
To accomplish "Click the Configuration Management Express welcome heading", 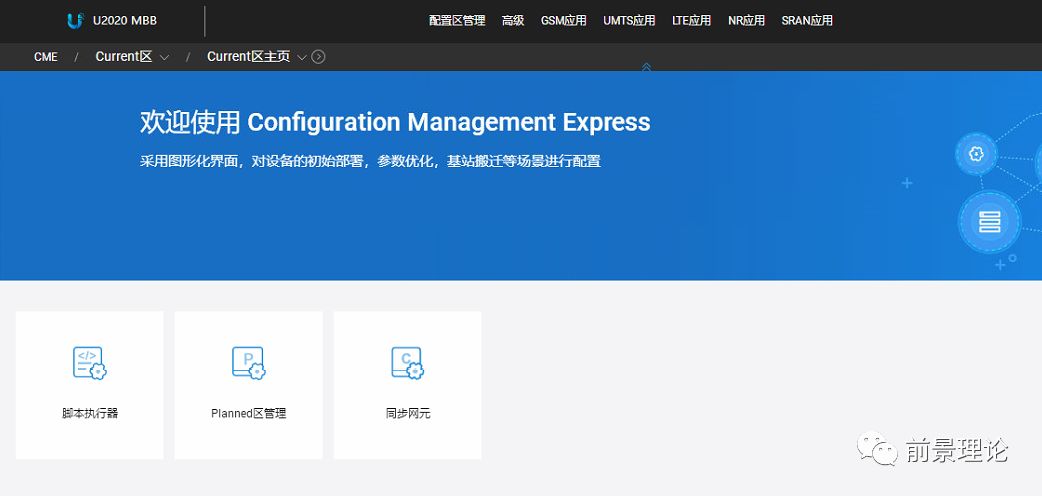I will coord(395,122).
